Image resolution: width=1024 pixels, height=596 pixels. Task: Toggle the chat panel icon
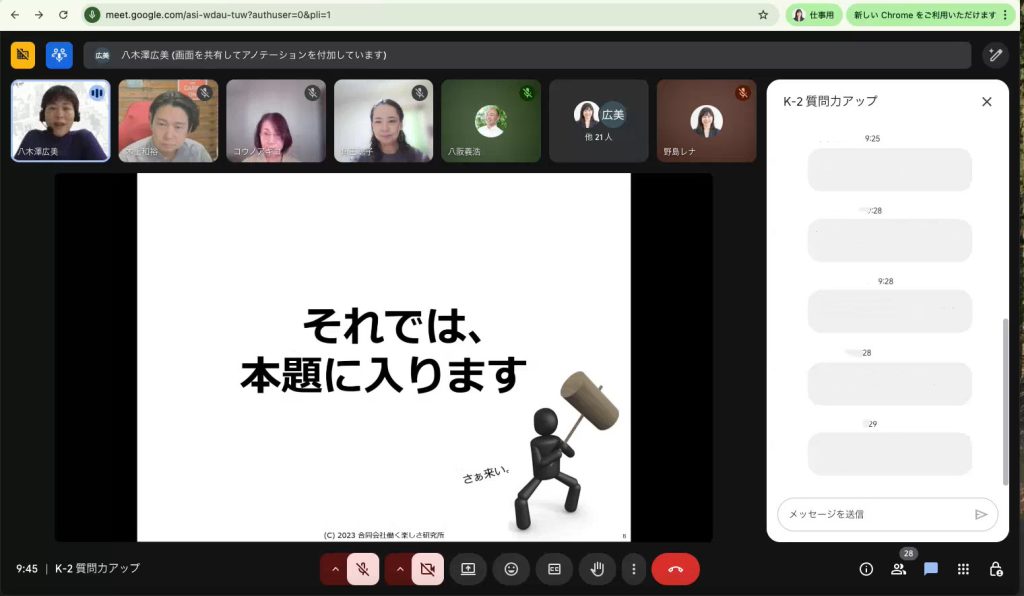931,569
